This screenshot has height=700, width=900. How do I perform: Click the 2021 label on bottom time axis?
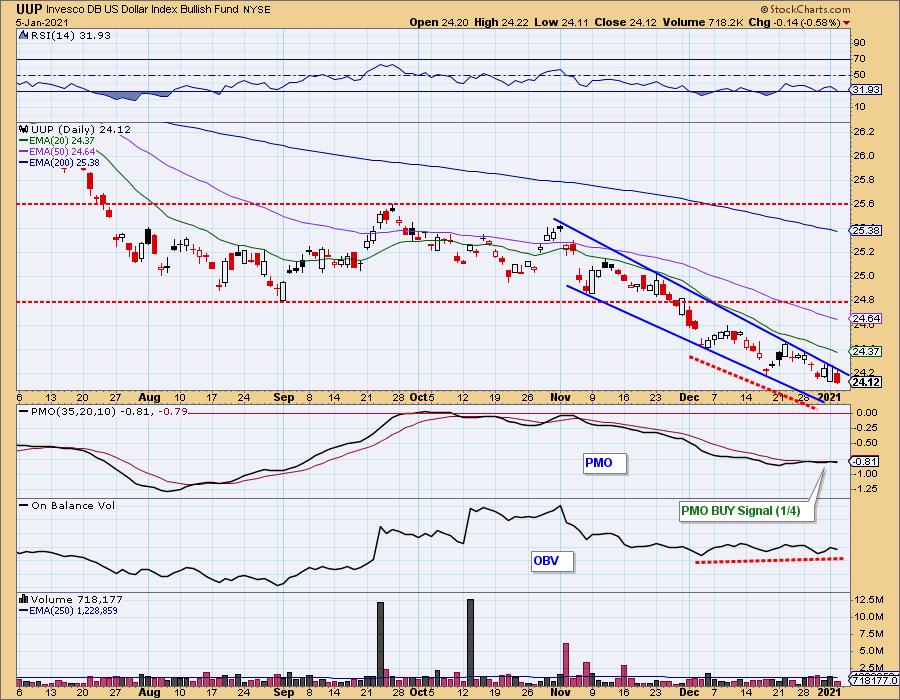[x=829, y=692]
